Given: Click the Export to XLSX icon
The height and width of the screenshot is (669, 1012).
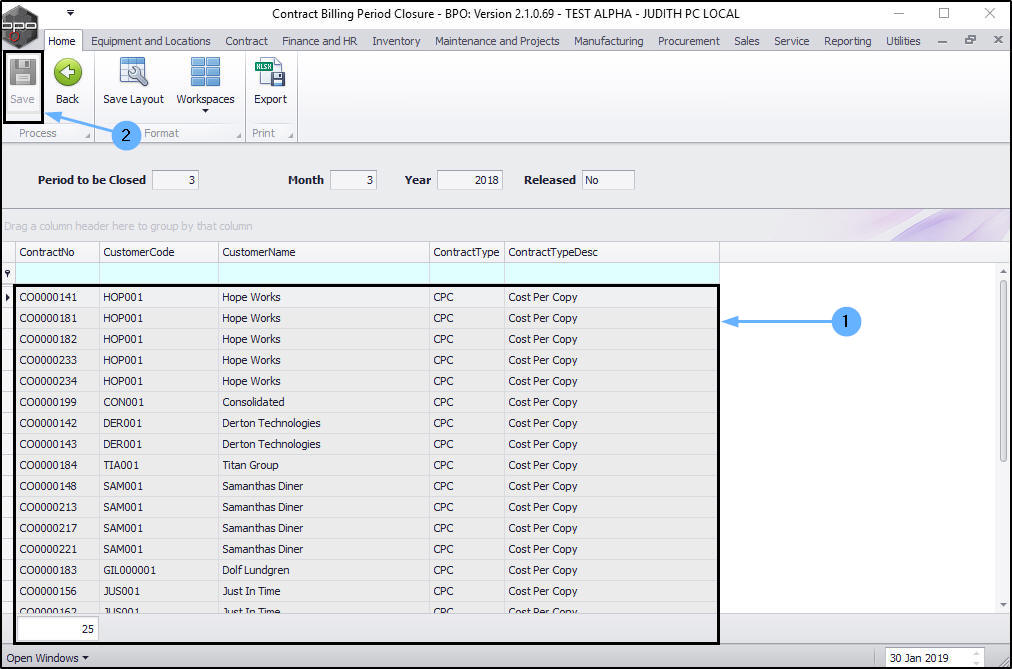Looking at the screenshot, I should point(270,73).
